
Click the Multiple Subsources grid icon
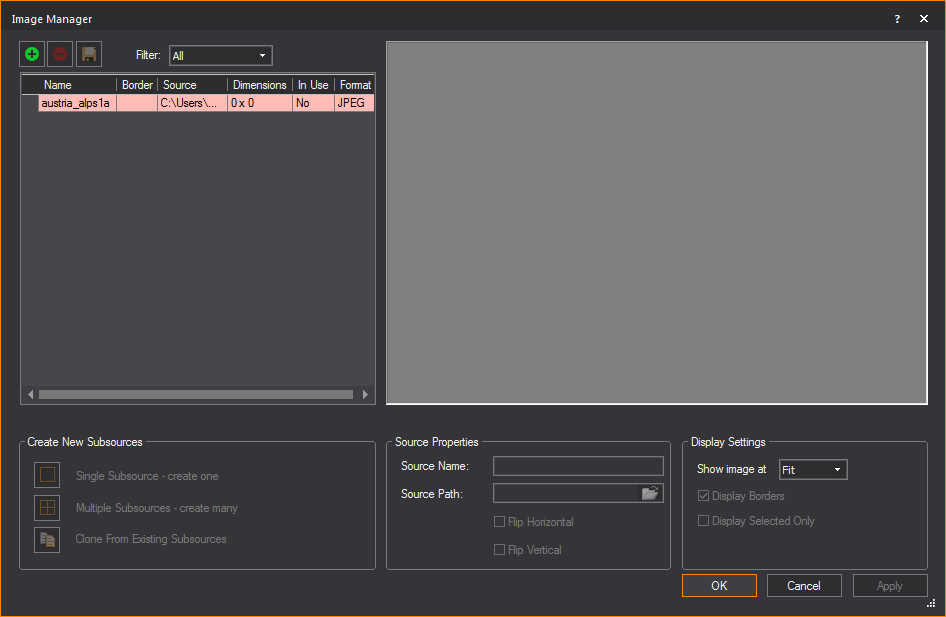coord(47,507)
